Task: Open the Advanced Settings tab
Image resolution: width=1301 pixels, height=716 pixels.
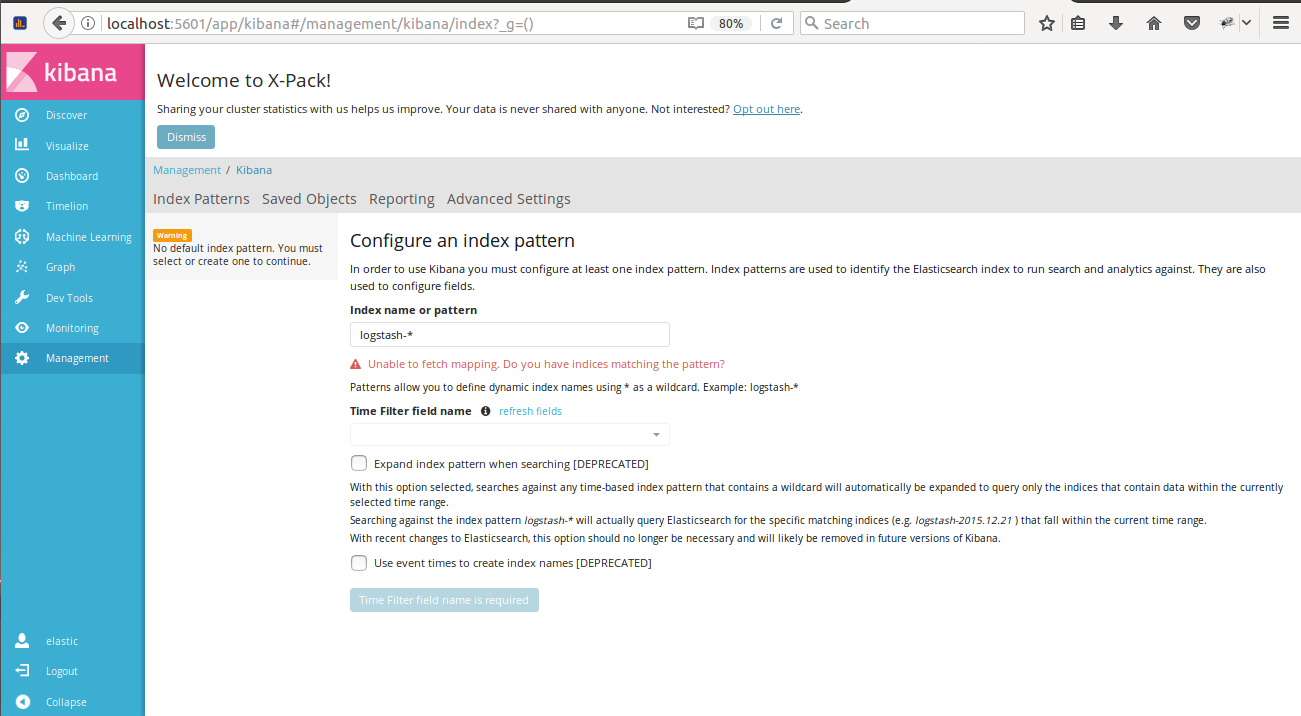Action: [x=508, y=198]
